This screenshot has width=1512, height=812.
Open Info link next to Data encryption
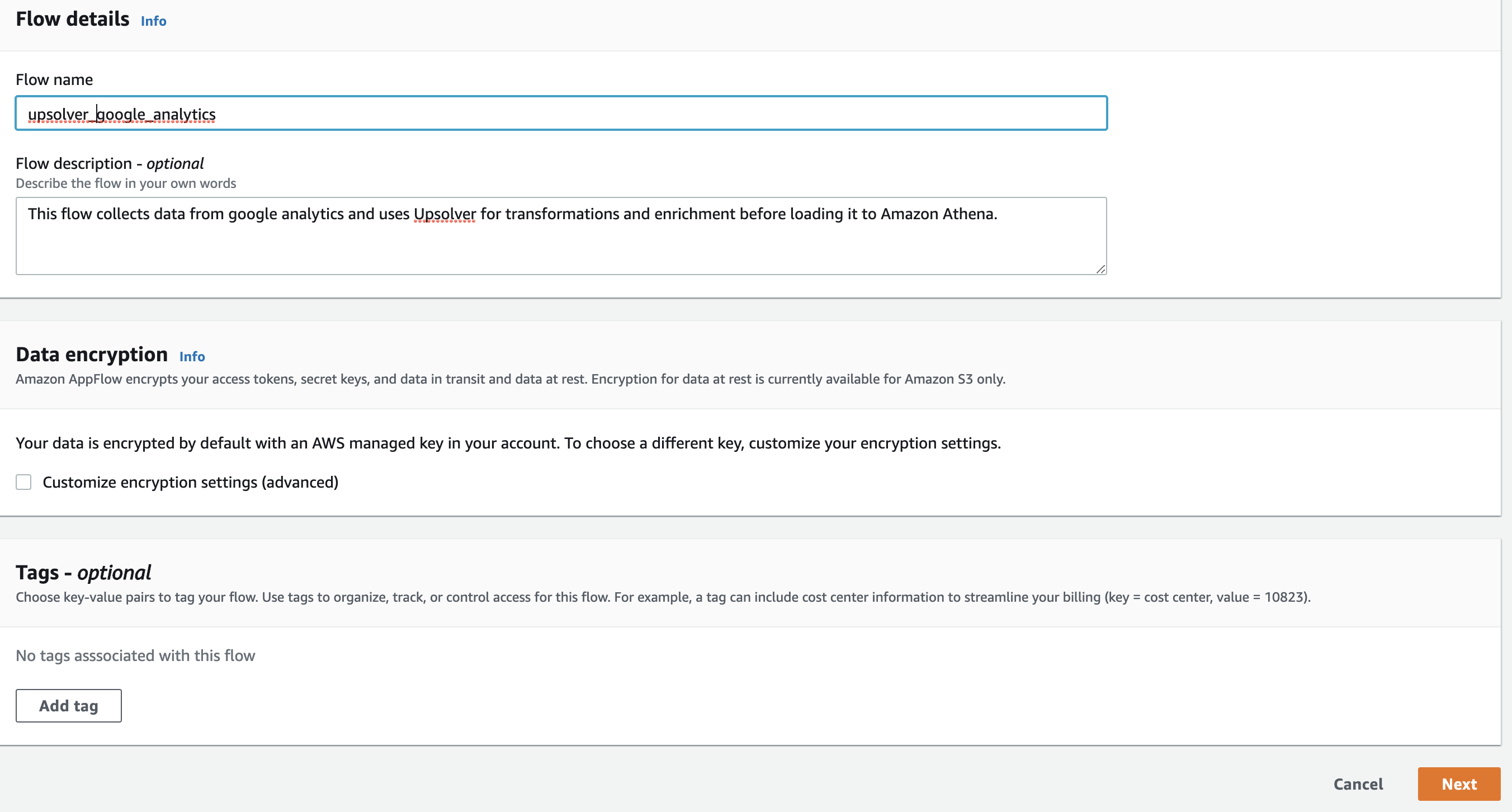click(192, 356)
